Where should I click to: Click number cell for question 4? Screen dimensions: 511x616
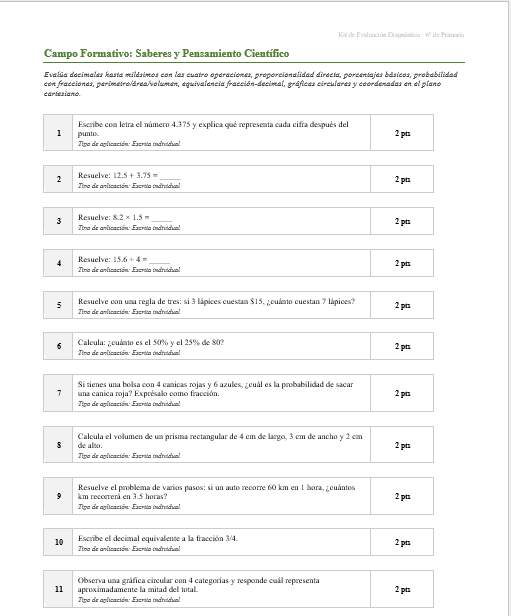pos(58,263)
